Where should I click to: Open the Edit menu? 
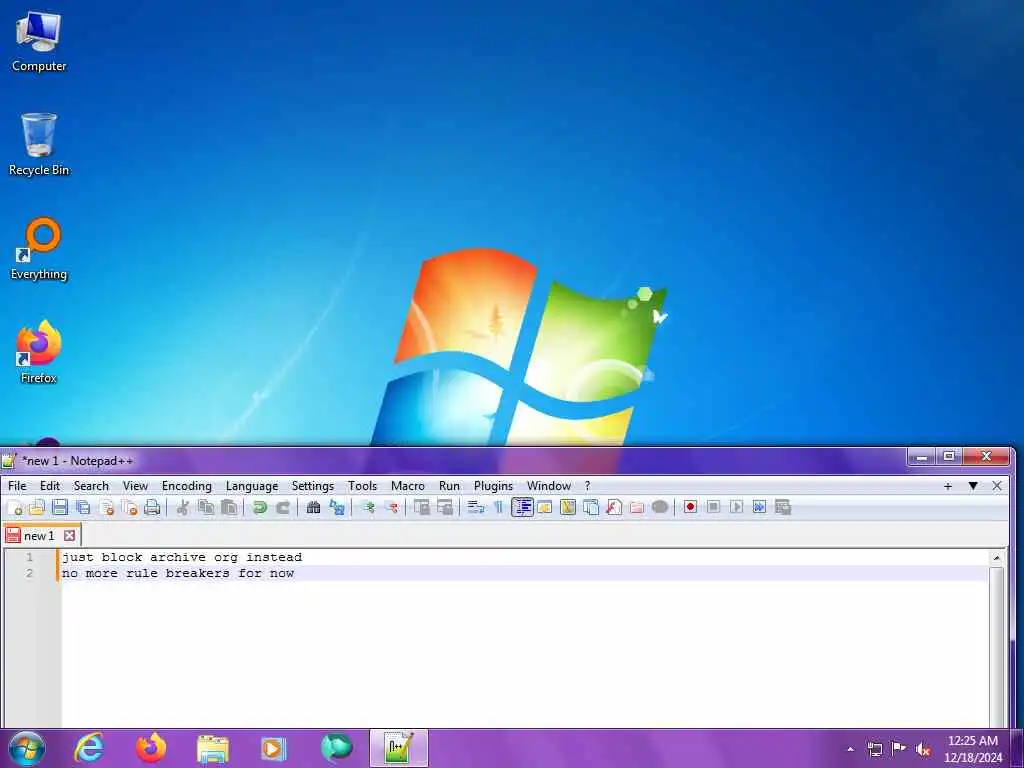[50, 486]
